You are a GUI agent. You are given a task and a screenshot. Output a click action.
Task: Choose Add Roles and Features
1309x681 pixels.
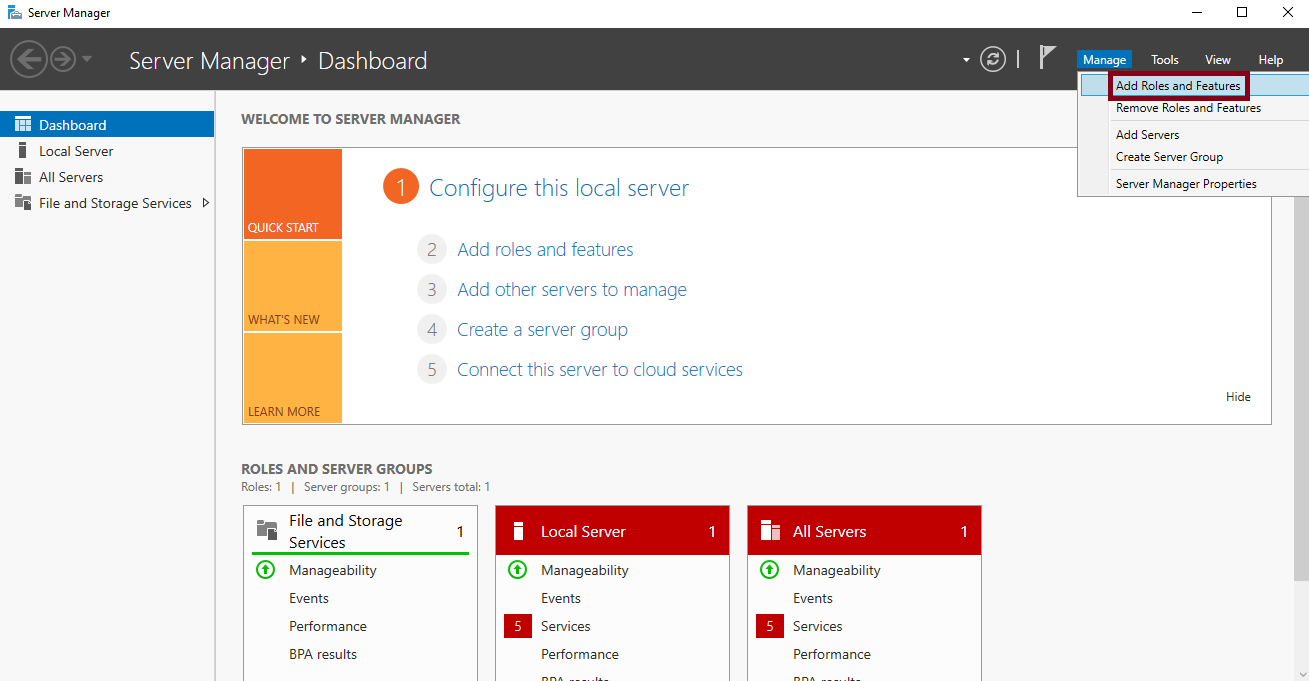(x=1178, y=86)
